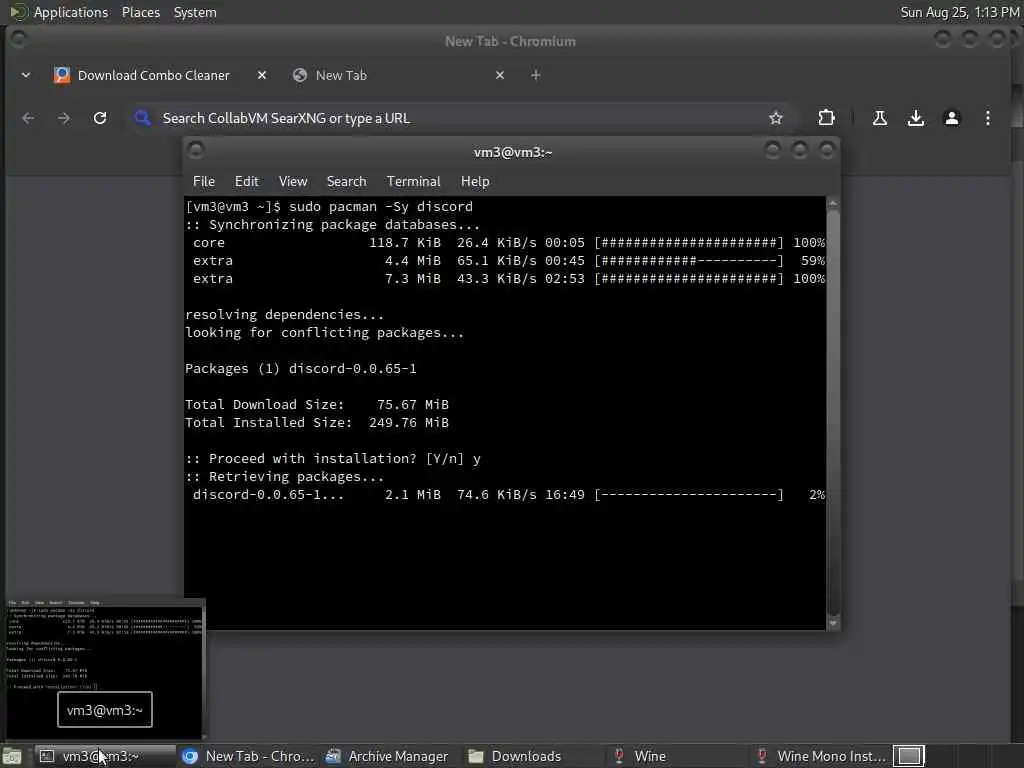Click the 'Packages (1) discord-0.0.65-1' line
The height and width of the screenshot is (768, 1024).
point(301,368)
